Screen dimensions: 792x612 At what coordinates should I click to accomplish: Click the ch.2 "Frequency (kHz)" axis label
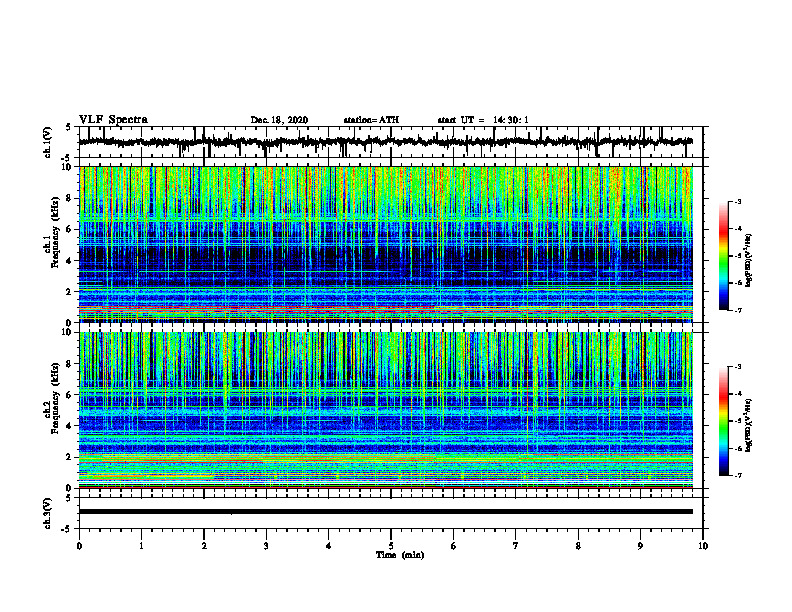coord(56,399)
